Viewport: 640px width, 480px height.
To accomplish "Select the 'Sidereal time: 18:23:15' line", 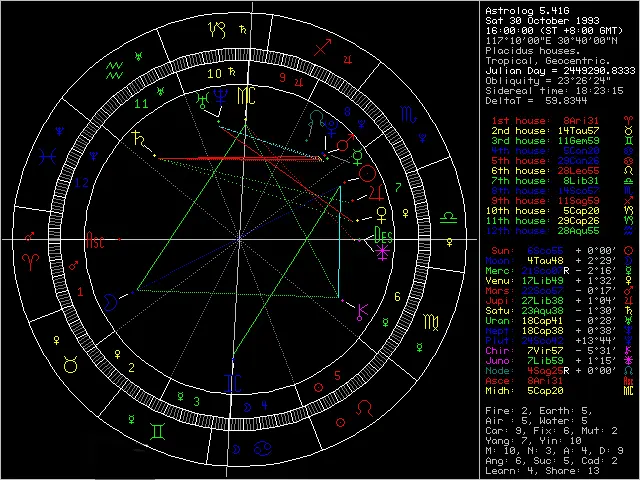I will [x=554, y=91].
